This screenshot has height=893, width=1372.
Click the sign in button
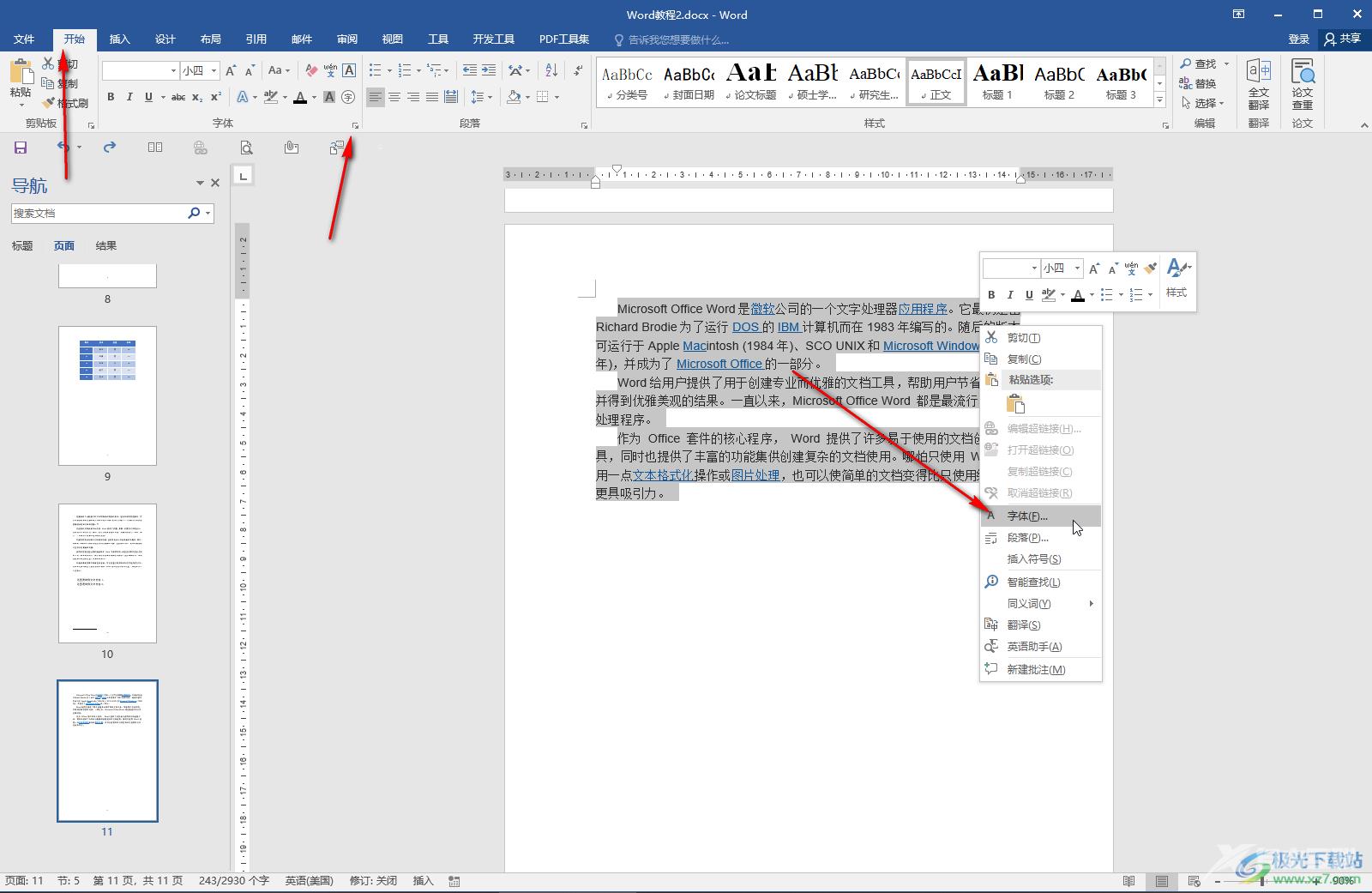[x=1298, y=39]
